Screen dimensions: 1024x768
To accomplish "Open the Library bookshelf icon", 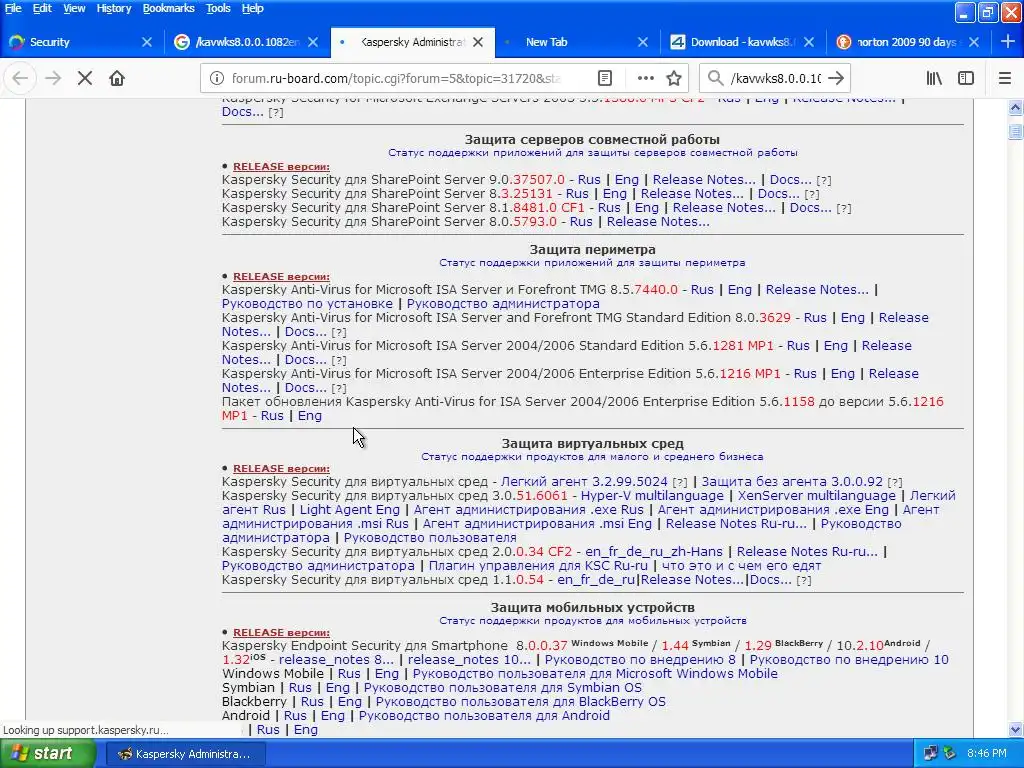I will point(935,78).
